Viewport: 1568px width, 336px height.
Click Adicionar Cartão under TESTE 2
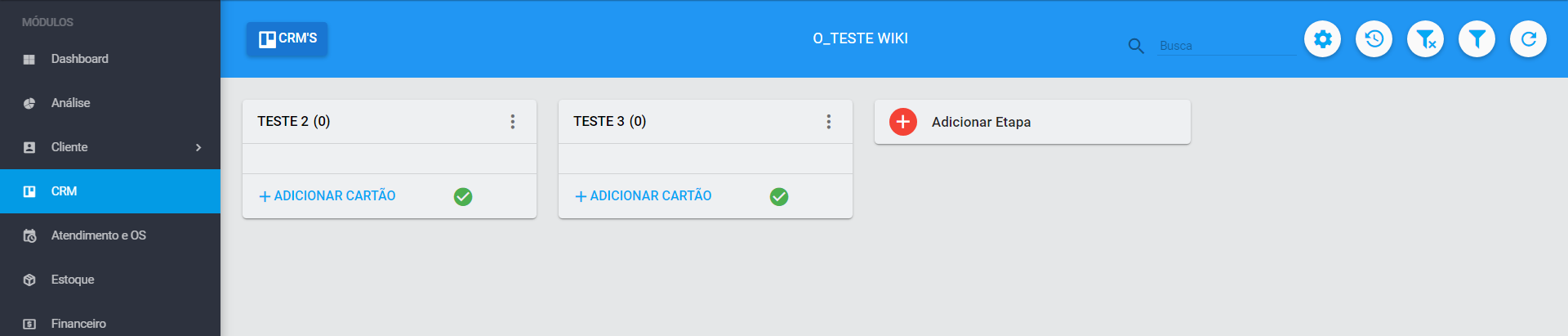[x=327, y=196]
